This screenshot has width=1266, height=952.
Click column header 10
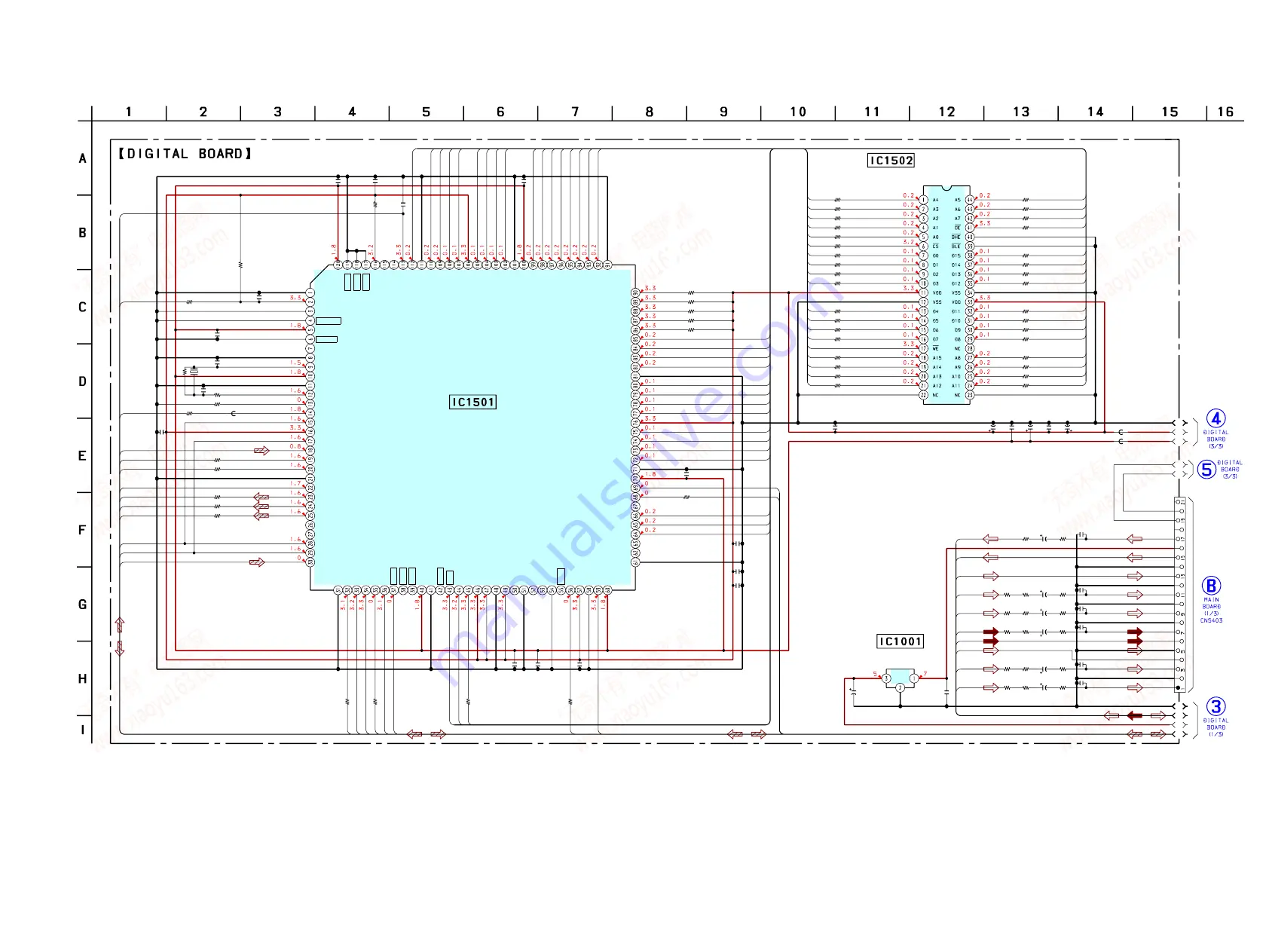point(798,112)
